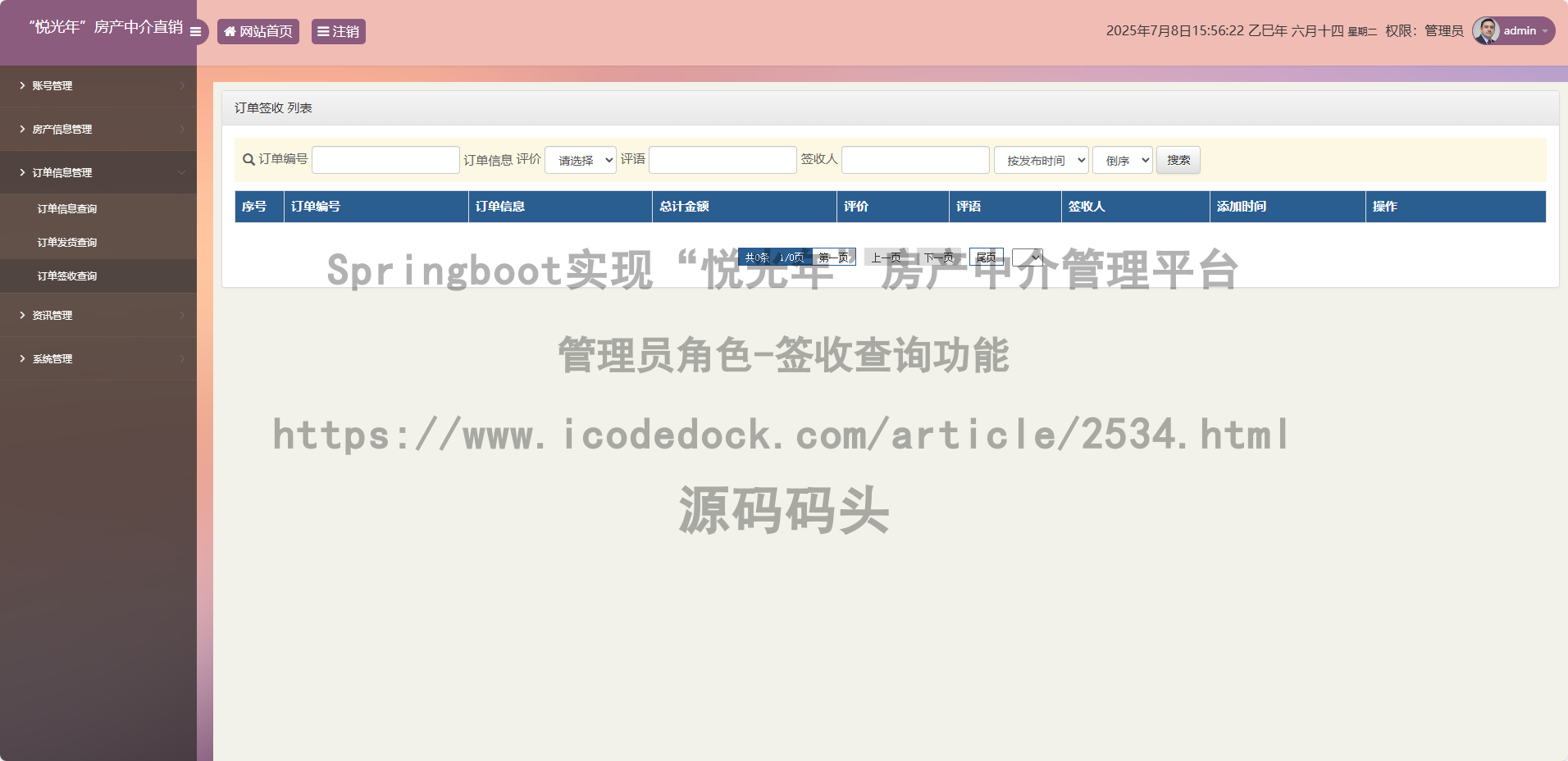Open 订单签收查询 submenu item
Screen dimensions: 1568x761
(98, 276)
